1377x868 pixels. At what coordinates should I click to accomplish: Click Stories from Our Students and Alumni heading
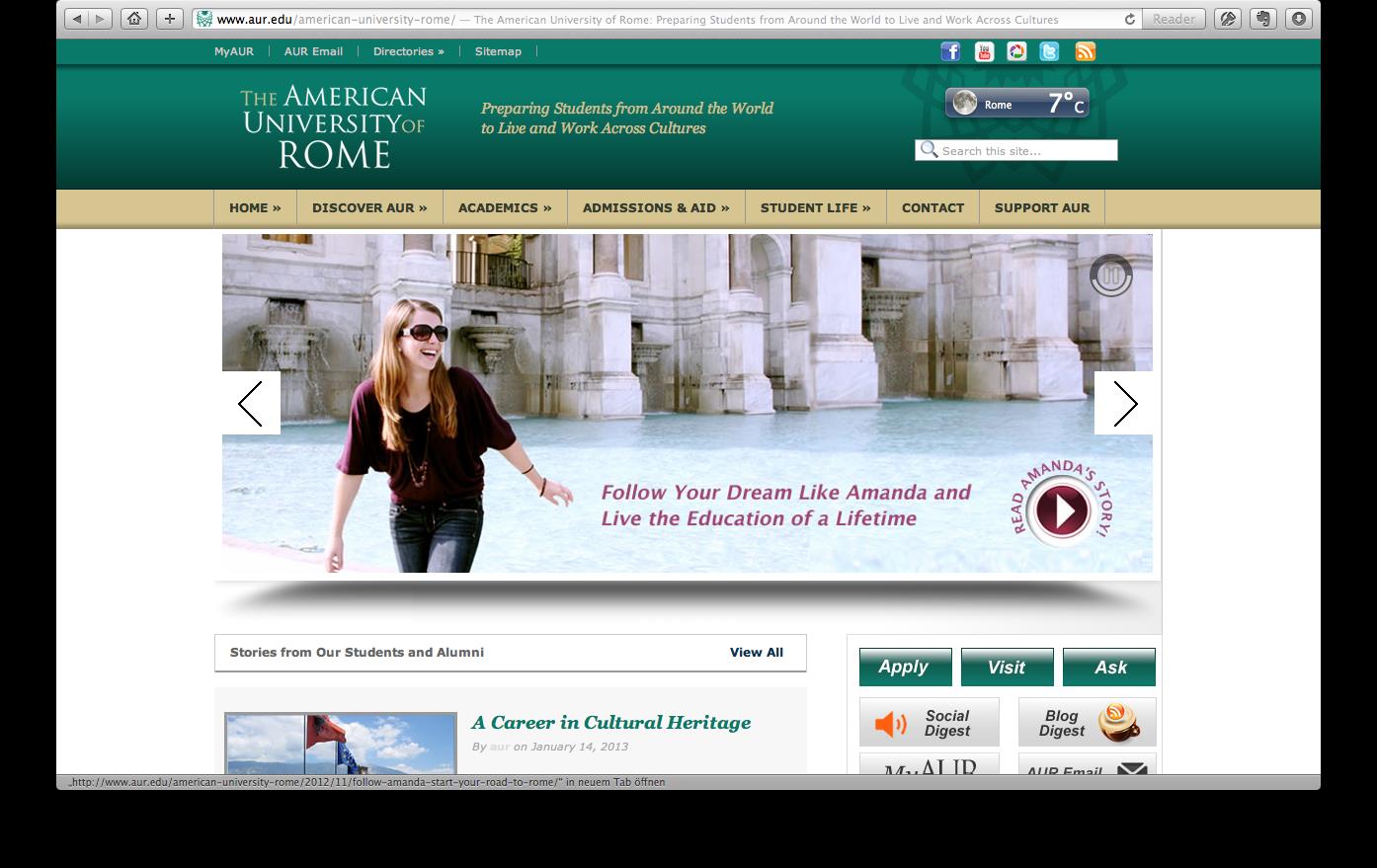point(357,653)
